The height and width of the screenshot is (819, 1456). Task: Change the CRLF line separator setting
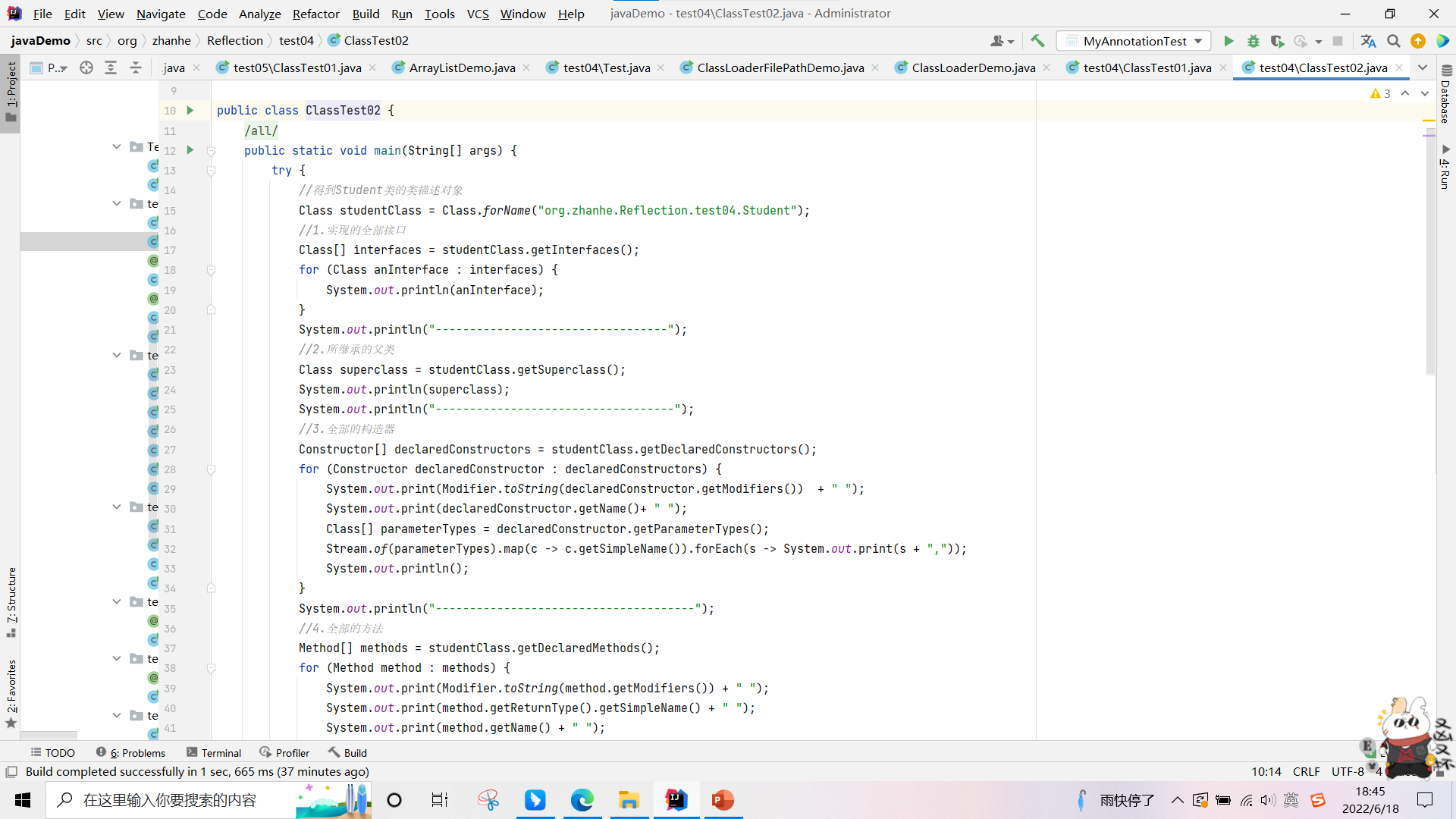(x=1306, y=771)
